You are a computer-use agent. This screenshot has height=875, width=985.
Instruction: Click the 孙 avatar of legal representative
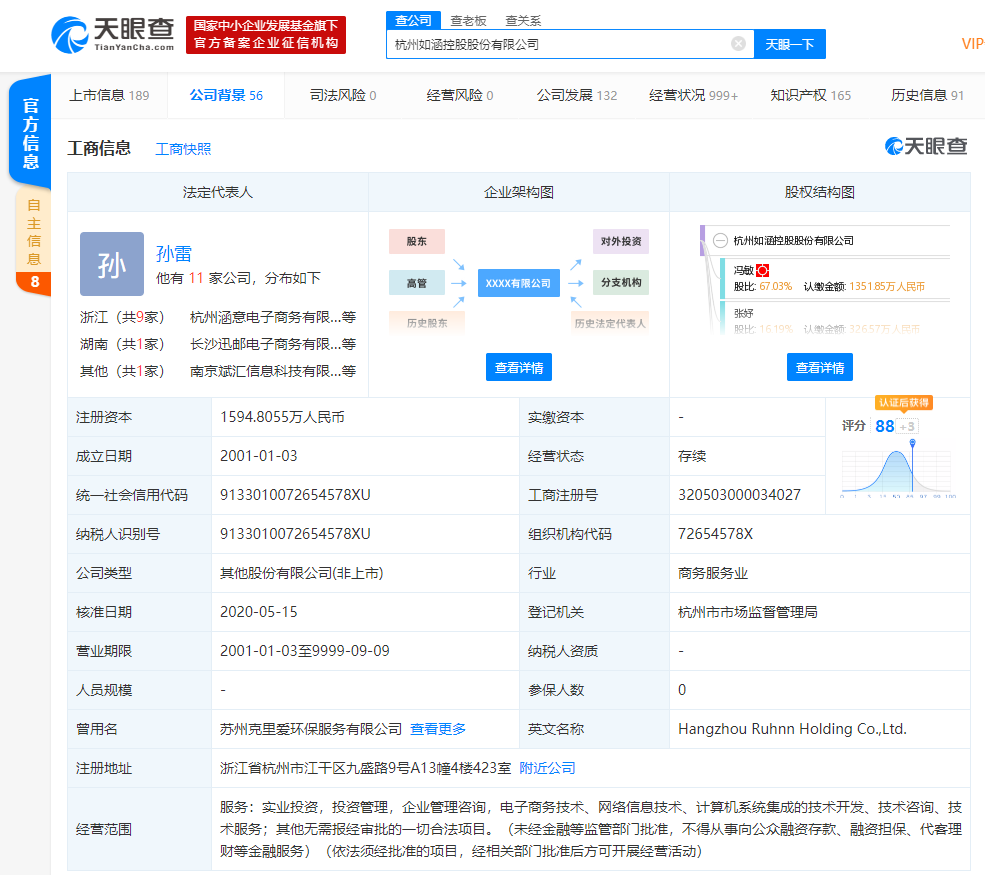(111, 264)
